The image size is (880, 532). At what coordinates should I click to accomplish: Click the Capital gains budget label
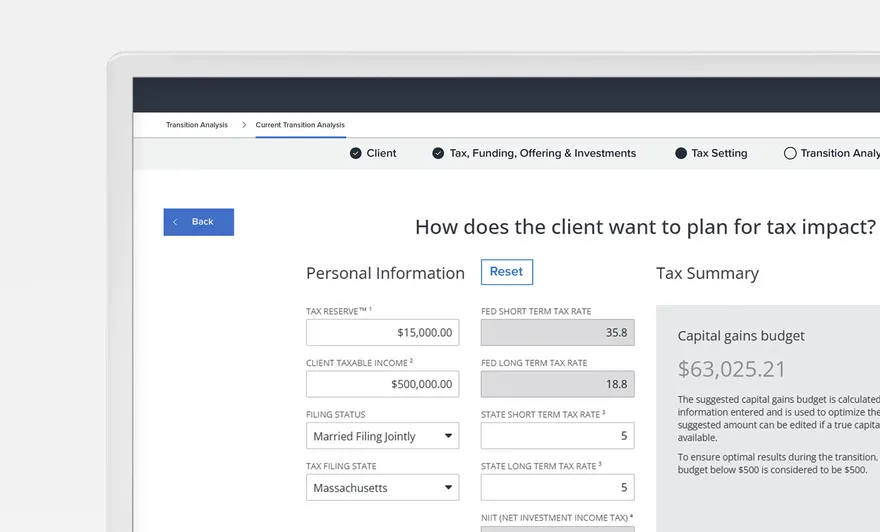coord(741,336)
